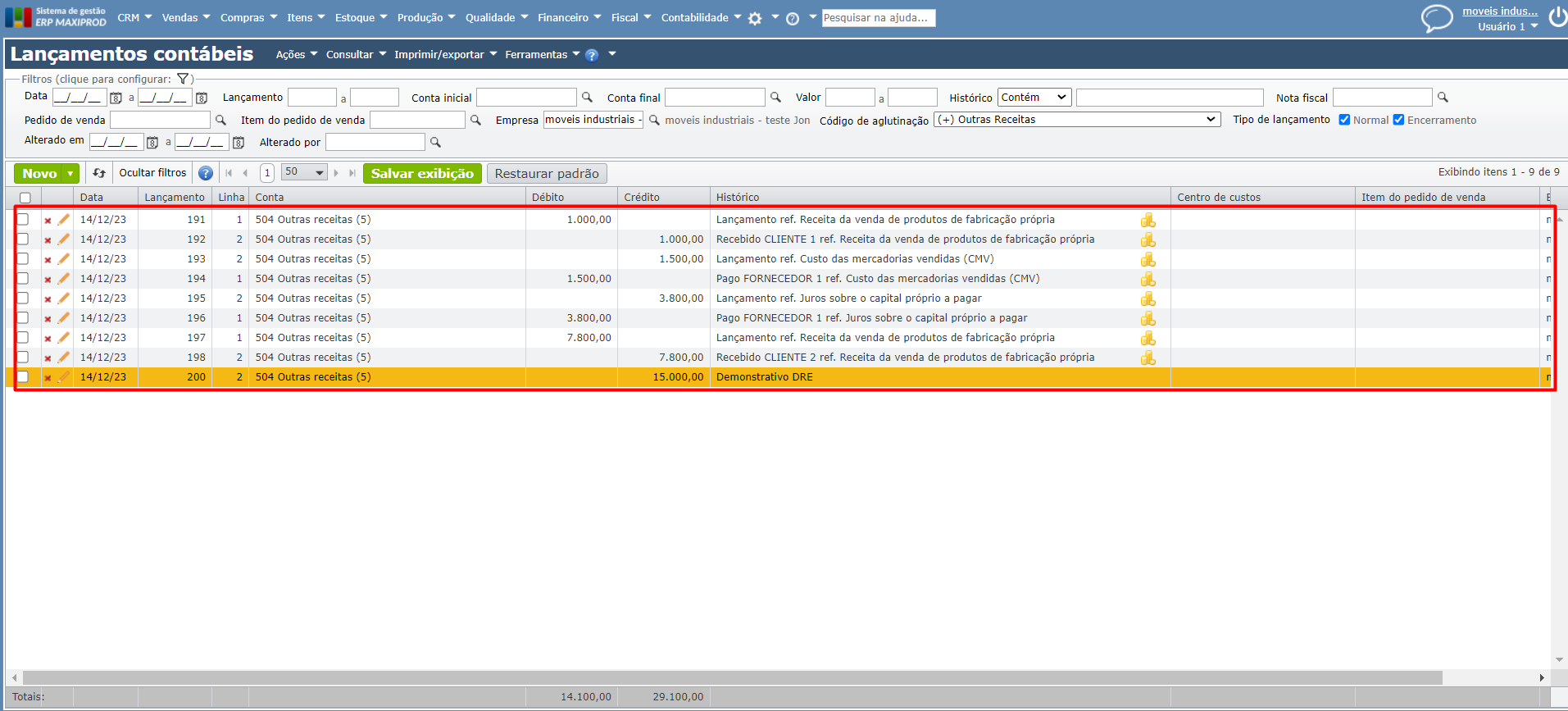1568x711 pixels.
Task: Open the Fiscal menu
Action: click(630, 18)
